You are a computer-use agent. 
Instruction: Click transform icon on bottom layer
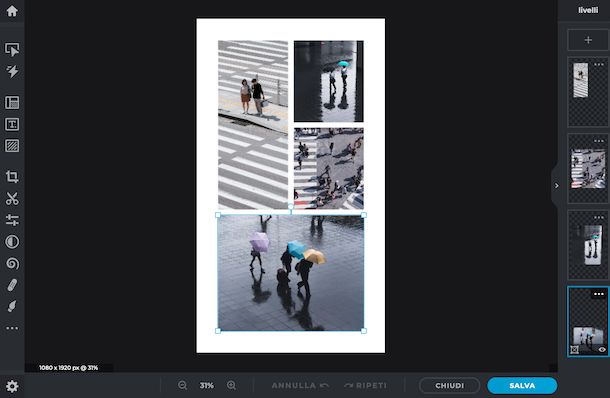click(x=575, y=350)
